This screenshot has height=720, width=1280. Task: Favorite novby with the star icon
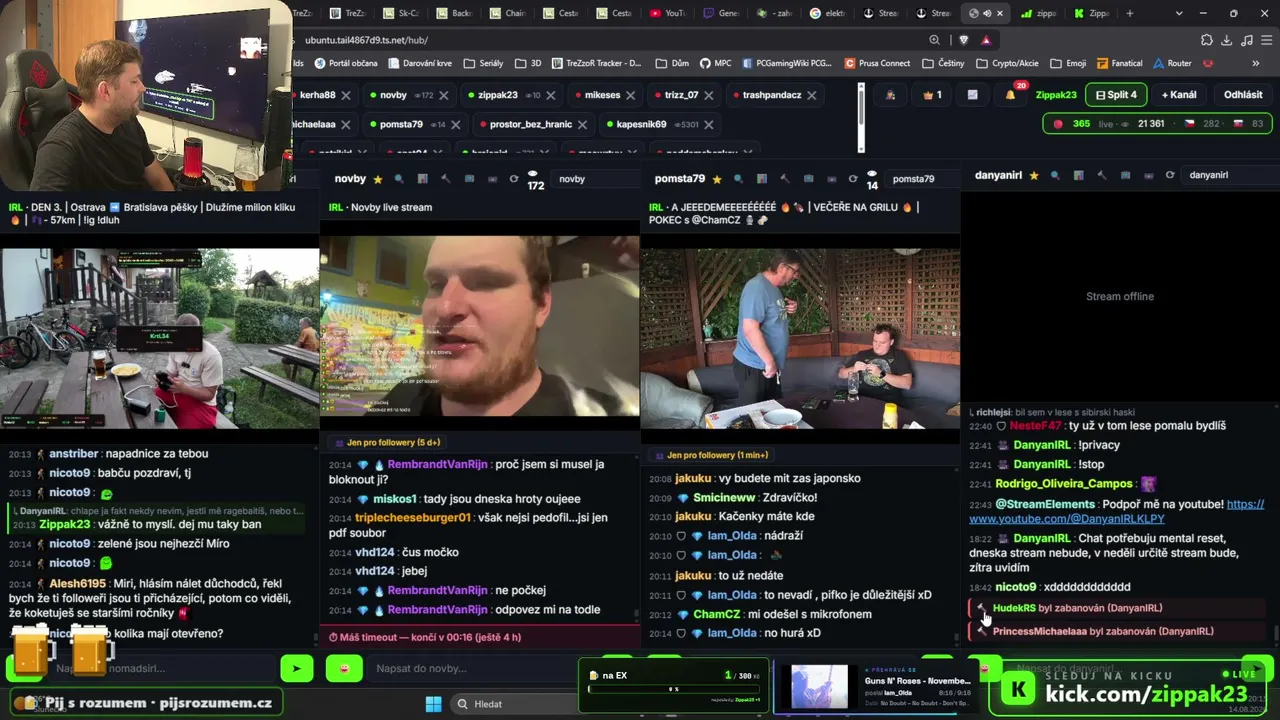pos(378,179)
